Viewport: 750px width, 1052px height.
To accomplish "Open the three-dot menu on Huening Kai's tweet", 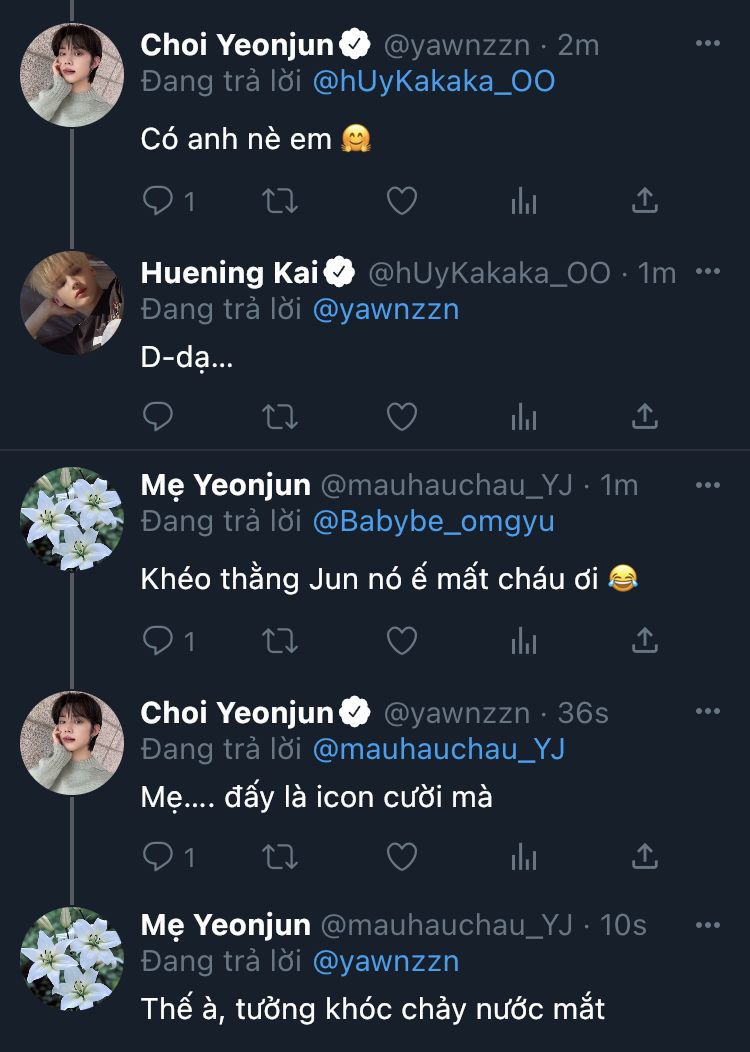I will coord(707,272).
